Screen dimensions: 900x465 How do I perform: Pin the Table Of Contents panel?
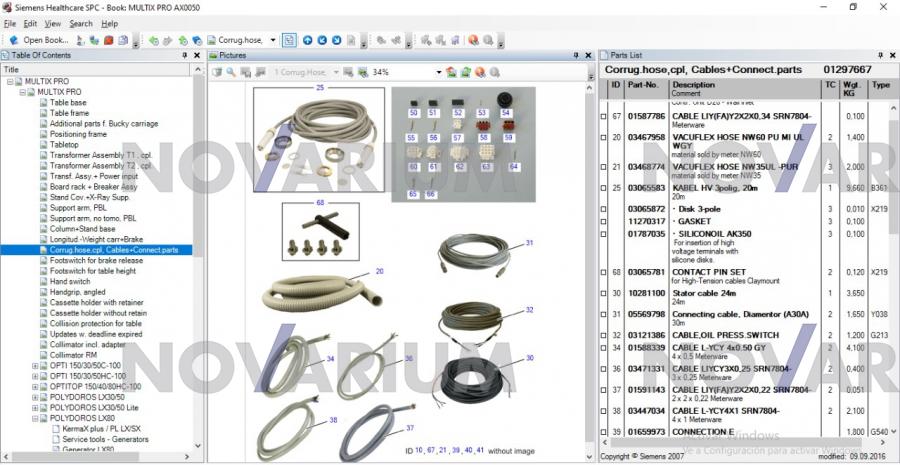(x=184, y=55)
